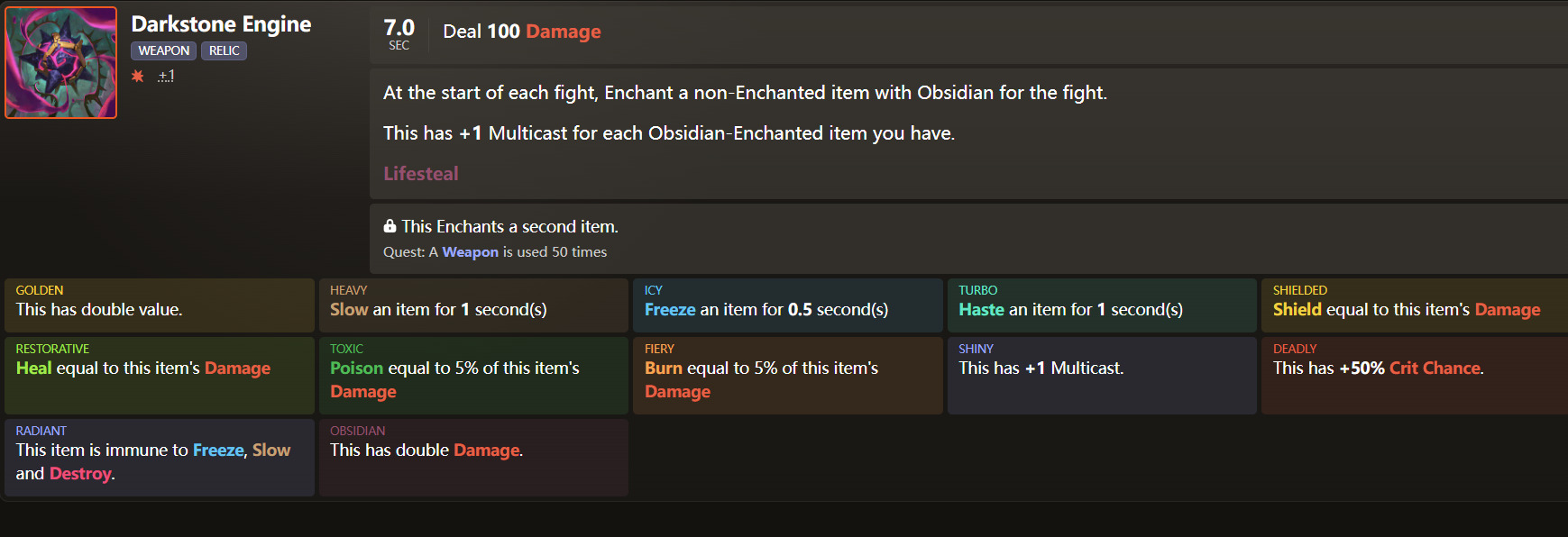Screen dimensions: 1568x537
Task: Select the Icy enchantment card
Action: [x=787, y=305]
